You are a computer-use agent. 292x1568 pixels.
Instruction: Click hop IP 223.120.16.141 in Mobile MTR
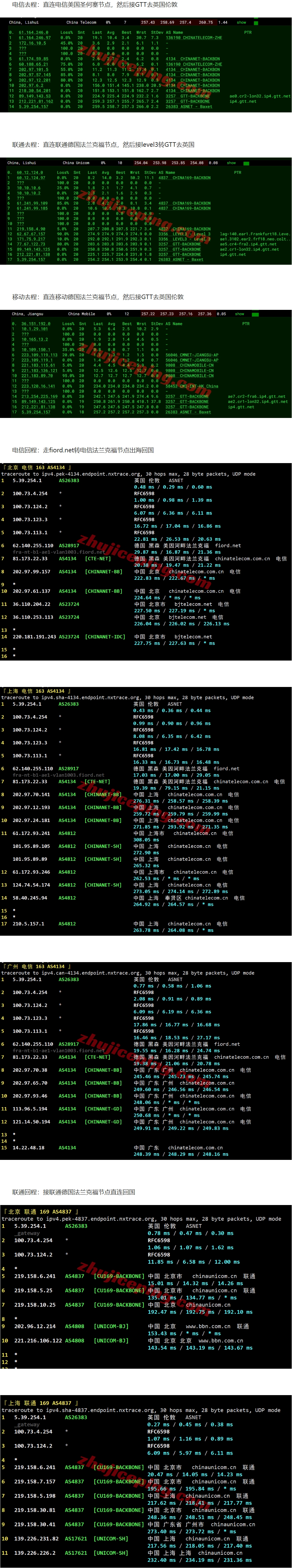(38, 386)
